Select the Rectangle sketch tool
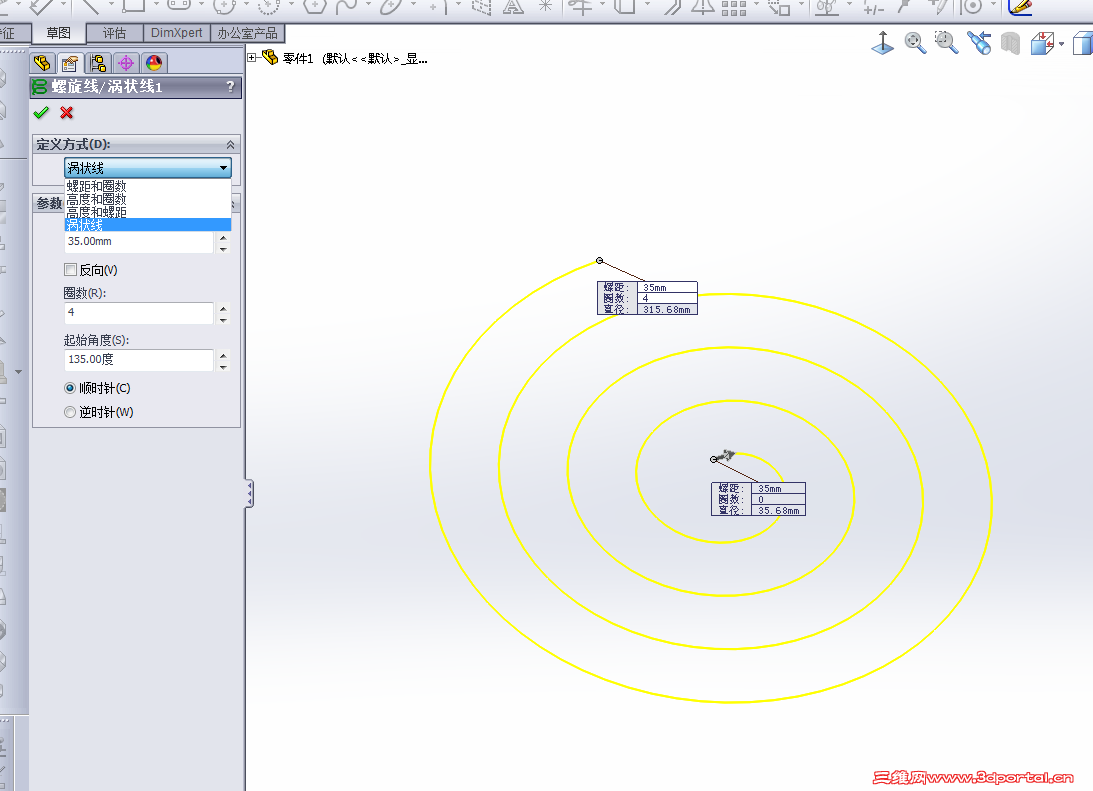The image size is (1093, 791). (134, 6)
